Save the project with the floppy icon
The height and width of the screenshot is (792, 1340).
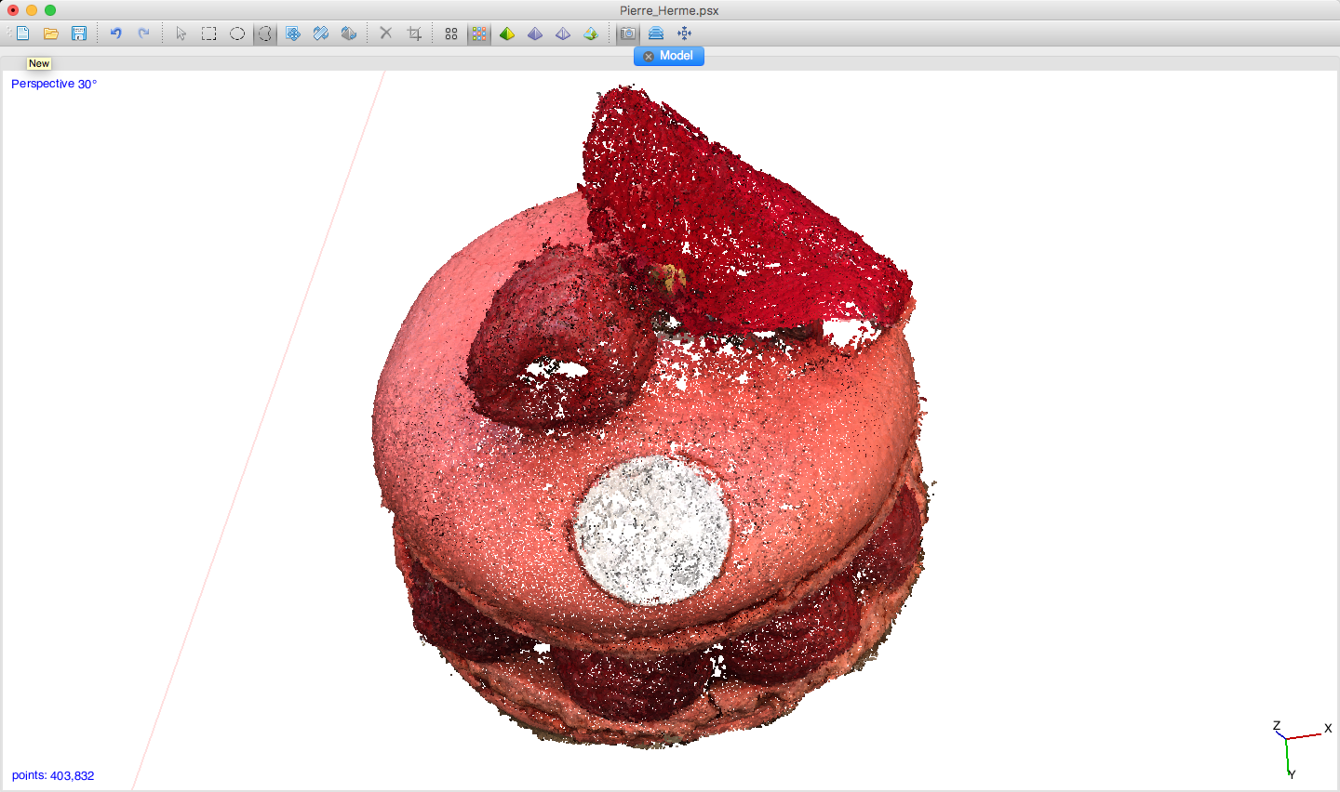79,34
